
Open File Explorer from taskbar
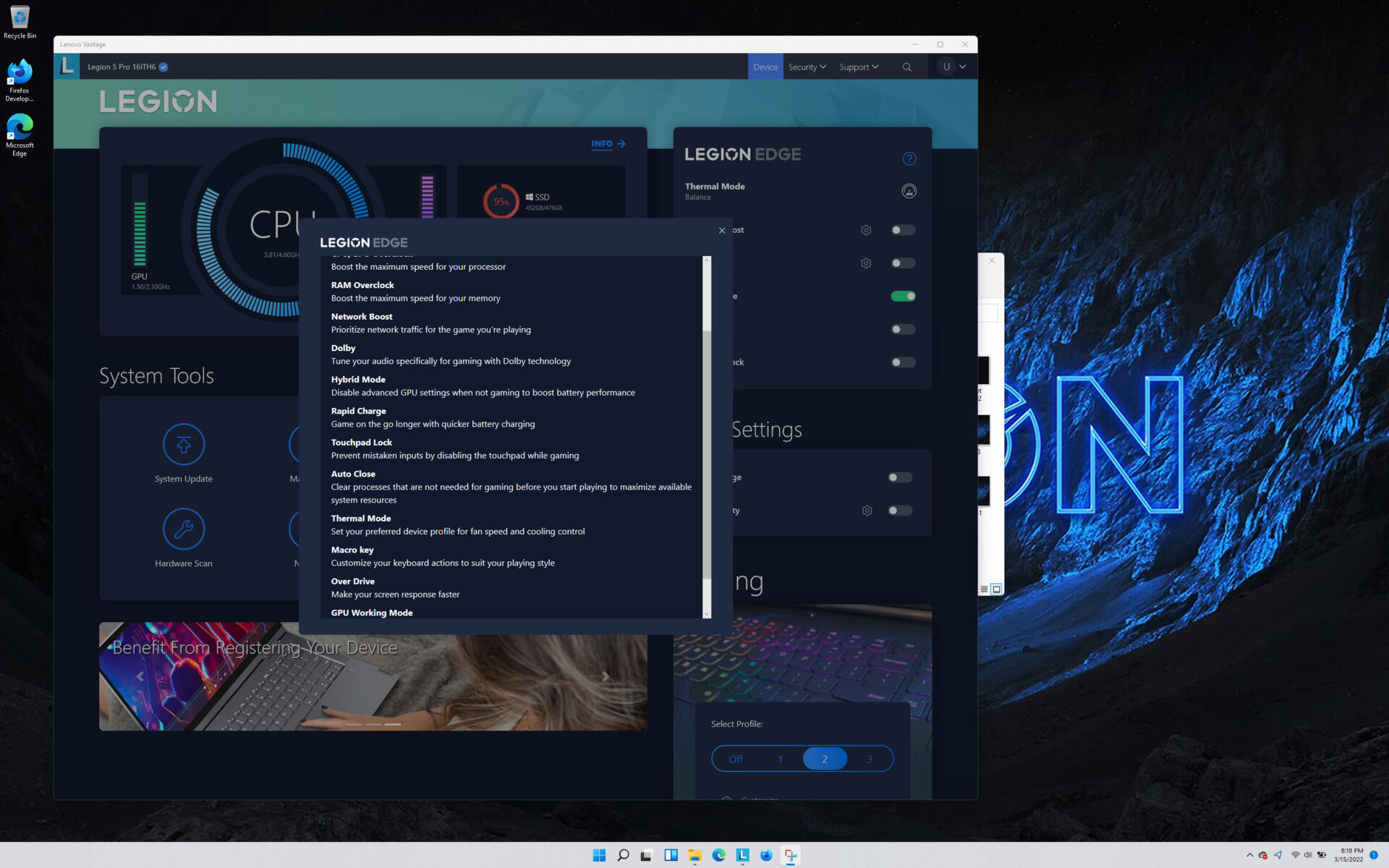click(x=694, y=855)
